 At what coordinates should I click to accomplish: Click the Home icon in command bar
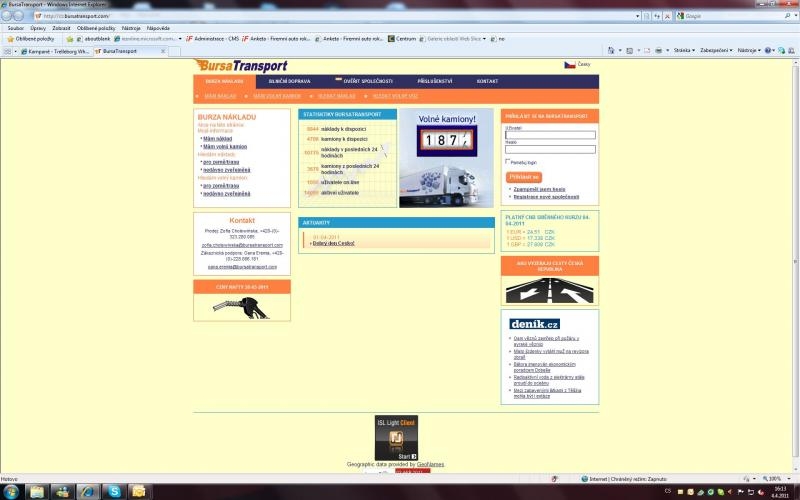(x=611, y=51)
